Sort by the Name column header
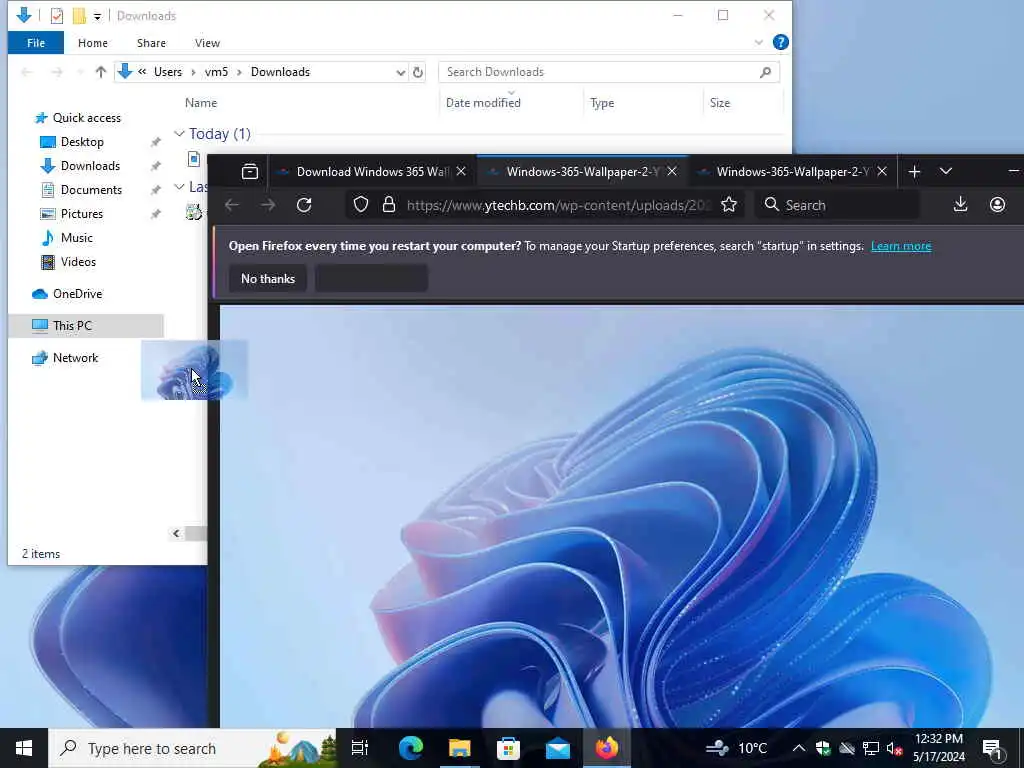1024x768 pixels. point(200,103)
